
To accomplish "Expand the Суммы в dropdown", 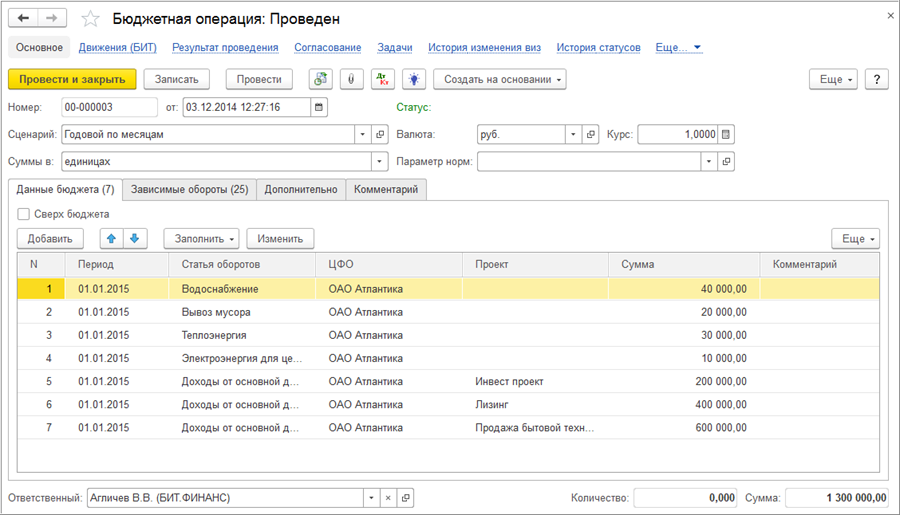I will click(x=379, y=161).
